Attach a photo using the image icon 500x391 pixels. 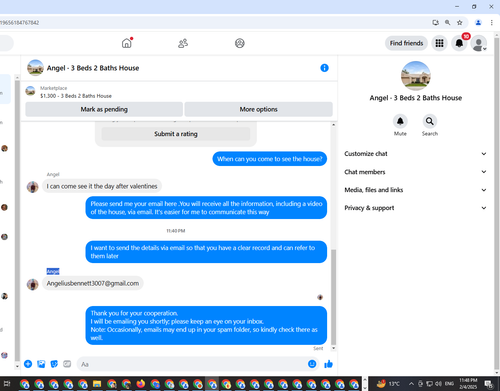(x=41, y=364)
